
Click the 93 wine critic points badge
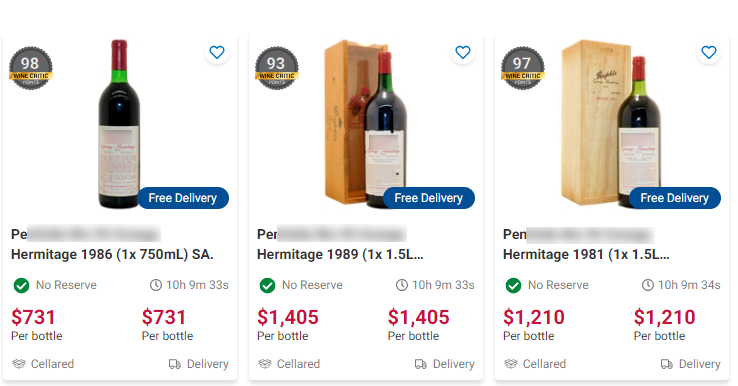[x=277, y=68]
